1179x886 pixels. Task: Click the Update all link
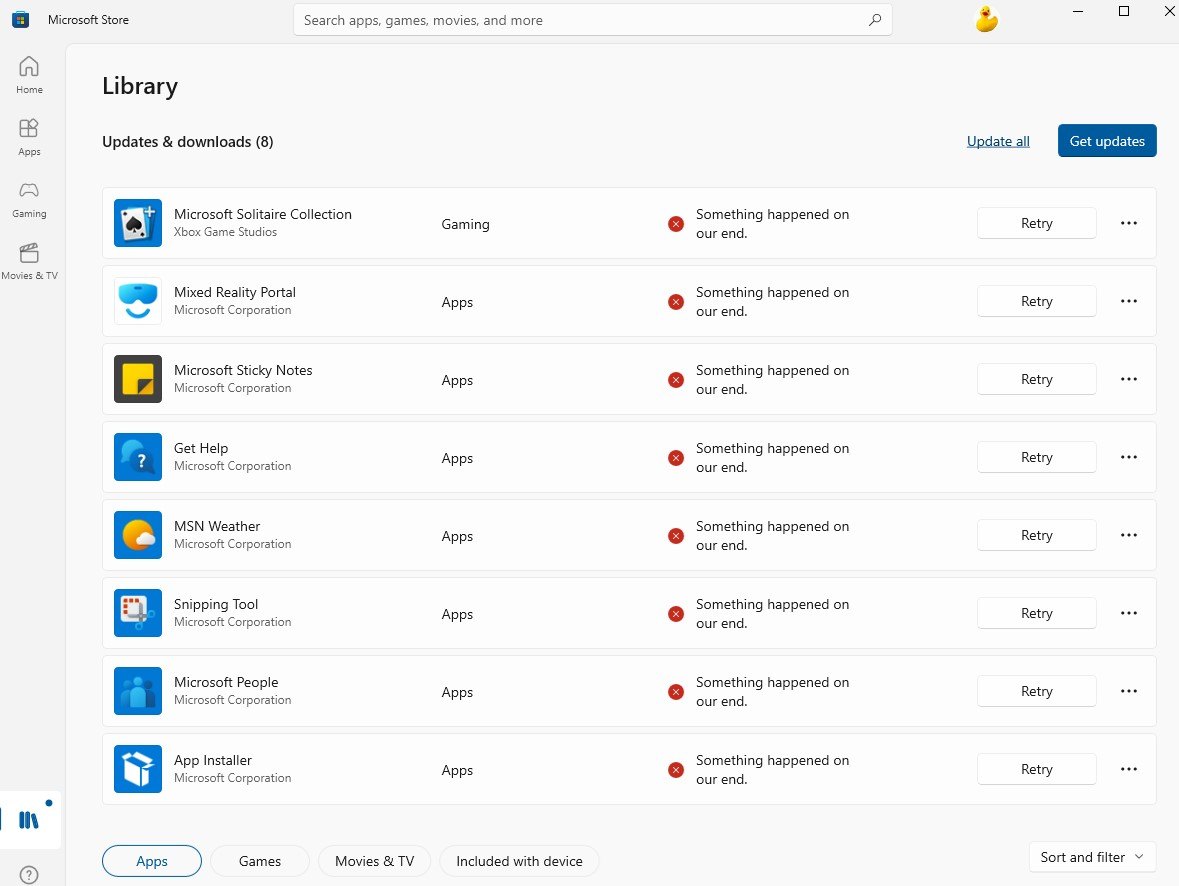point(998,141)
